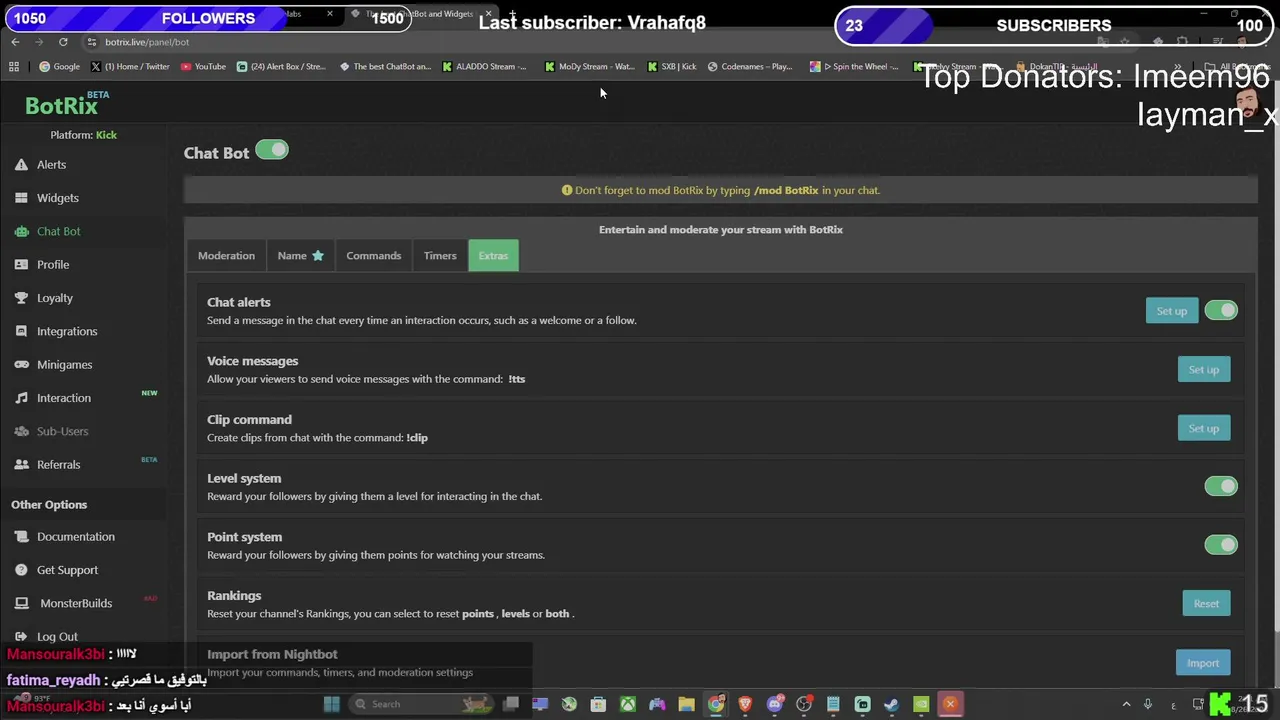Open the YouTube bookmark
This screenshot has height=720, width=1280.
203,67
